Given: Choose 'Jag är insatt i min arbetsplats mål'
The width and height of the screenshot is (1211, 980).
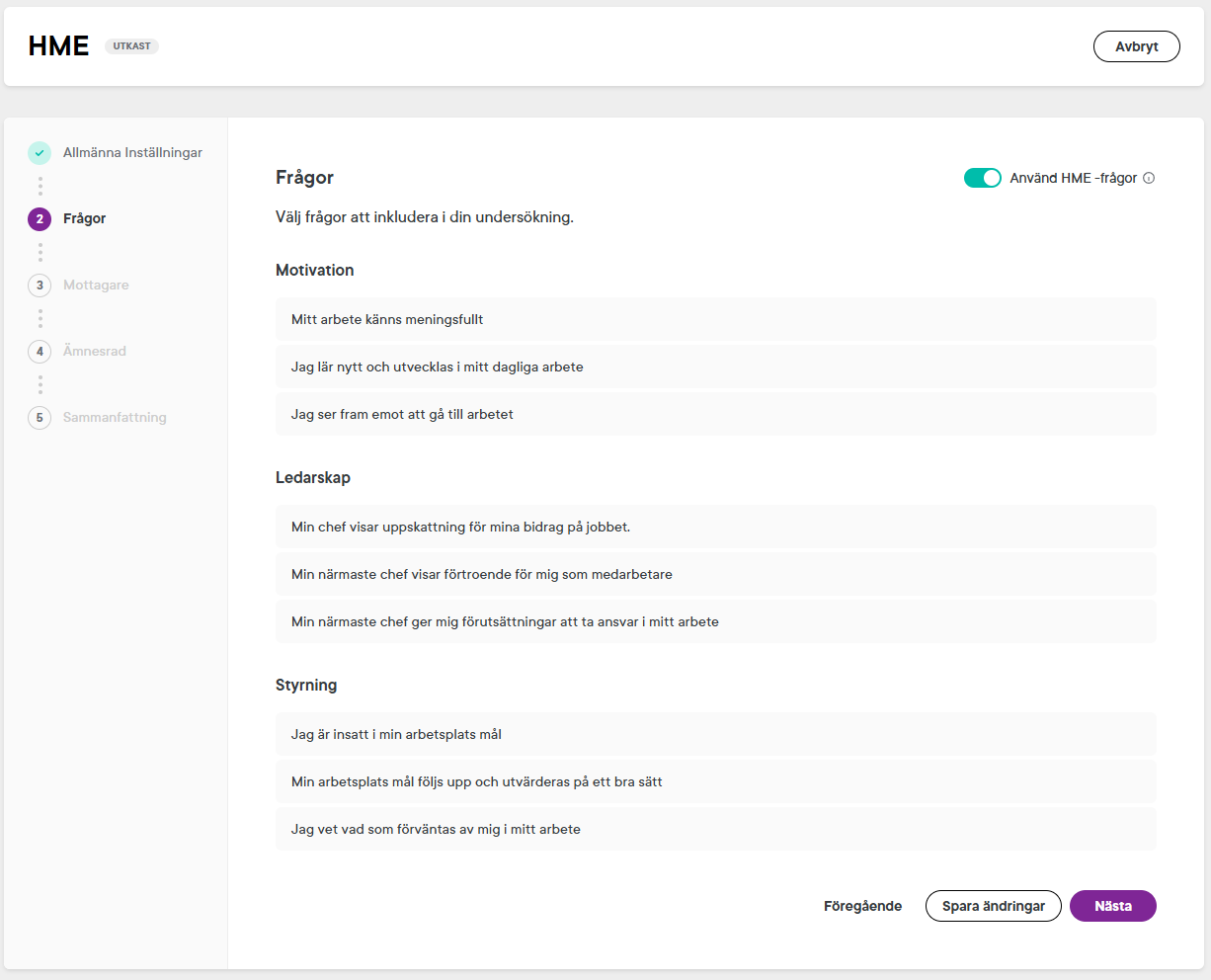Looking at the screenshot, I should pos(715,735).
